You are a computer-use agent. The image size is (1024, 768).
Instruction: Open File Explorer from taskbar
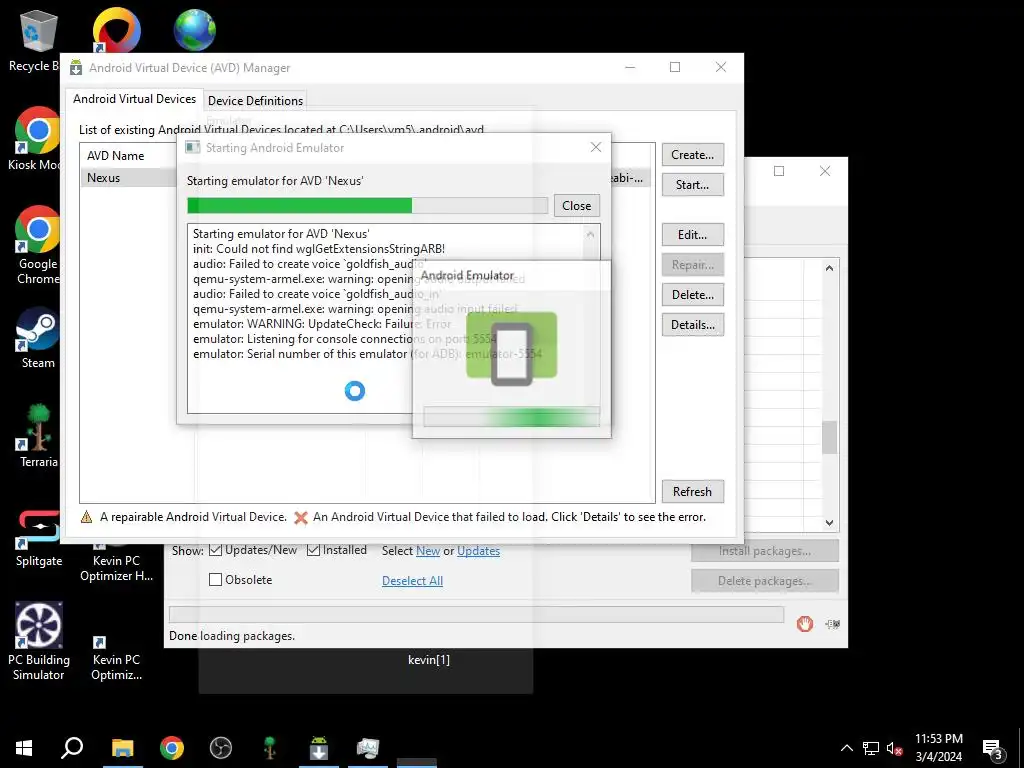pos(122,748)
